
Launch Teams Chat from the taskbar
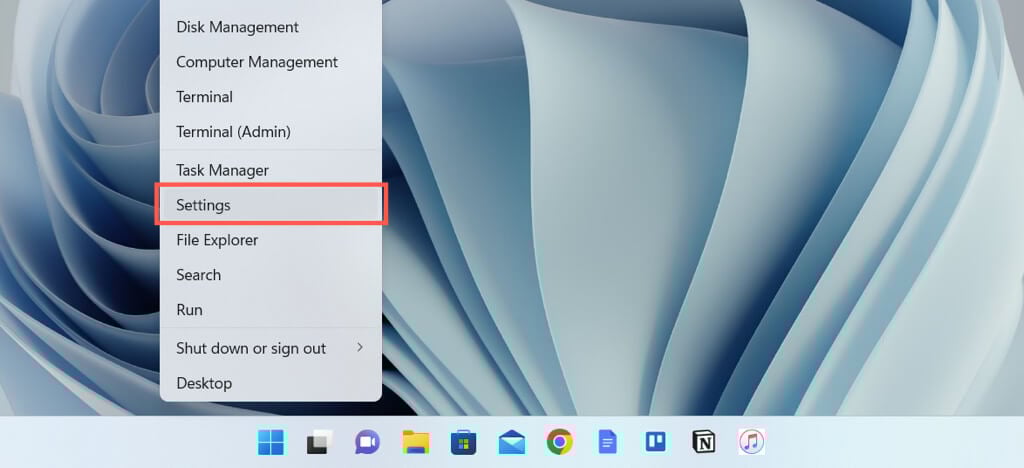367,442
